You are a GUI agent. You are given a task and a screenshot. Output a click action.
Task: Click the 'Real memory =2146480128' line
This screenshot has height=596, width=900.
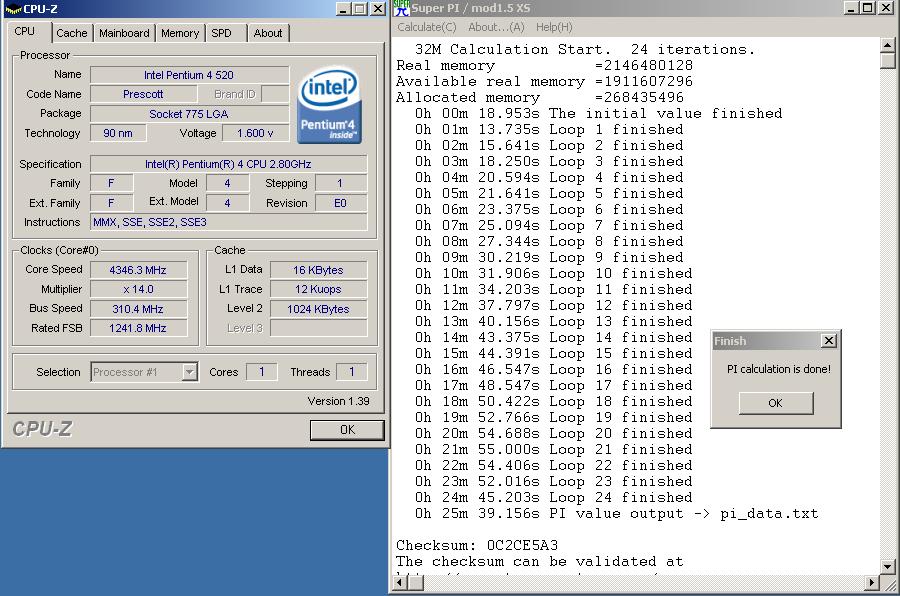544,65
